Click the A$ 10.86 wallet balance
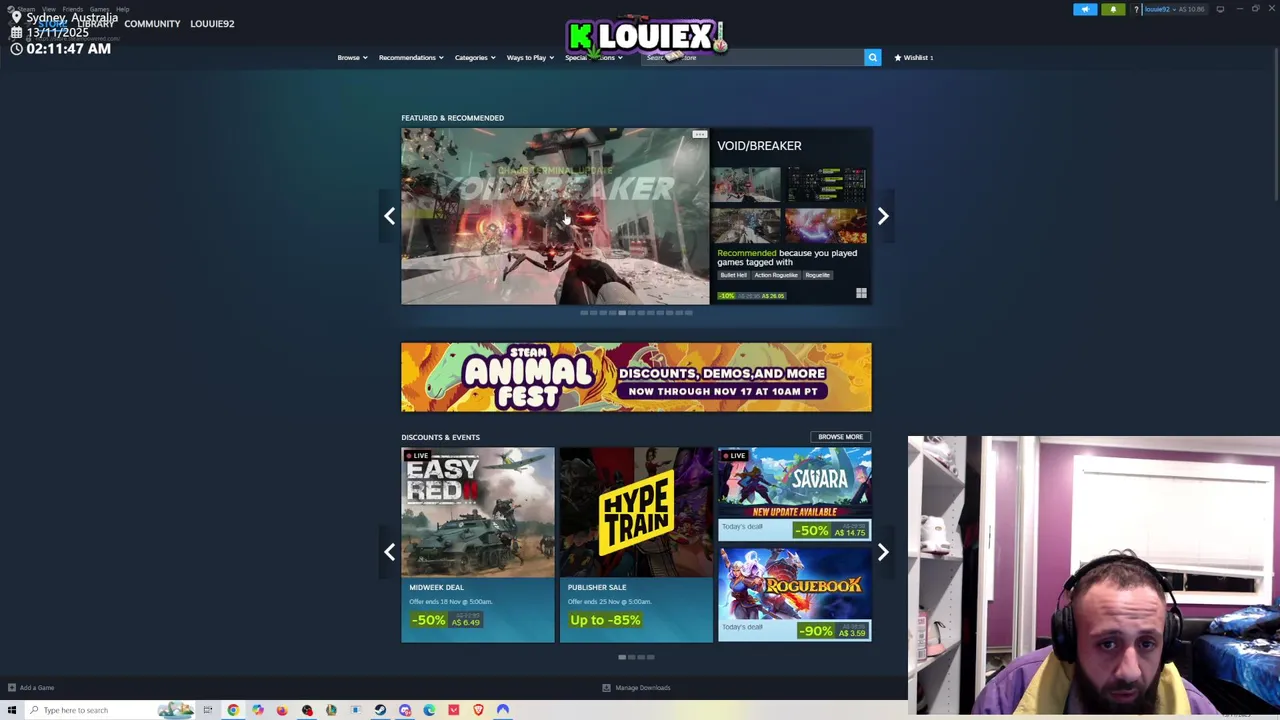The height and width of the screenshot is (720, 1280). (x=1192, y=9)
